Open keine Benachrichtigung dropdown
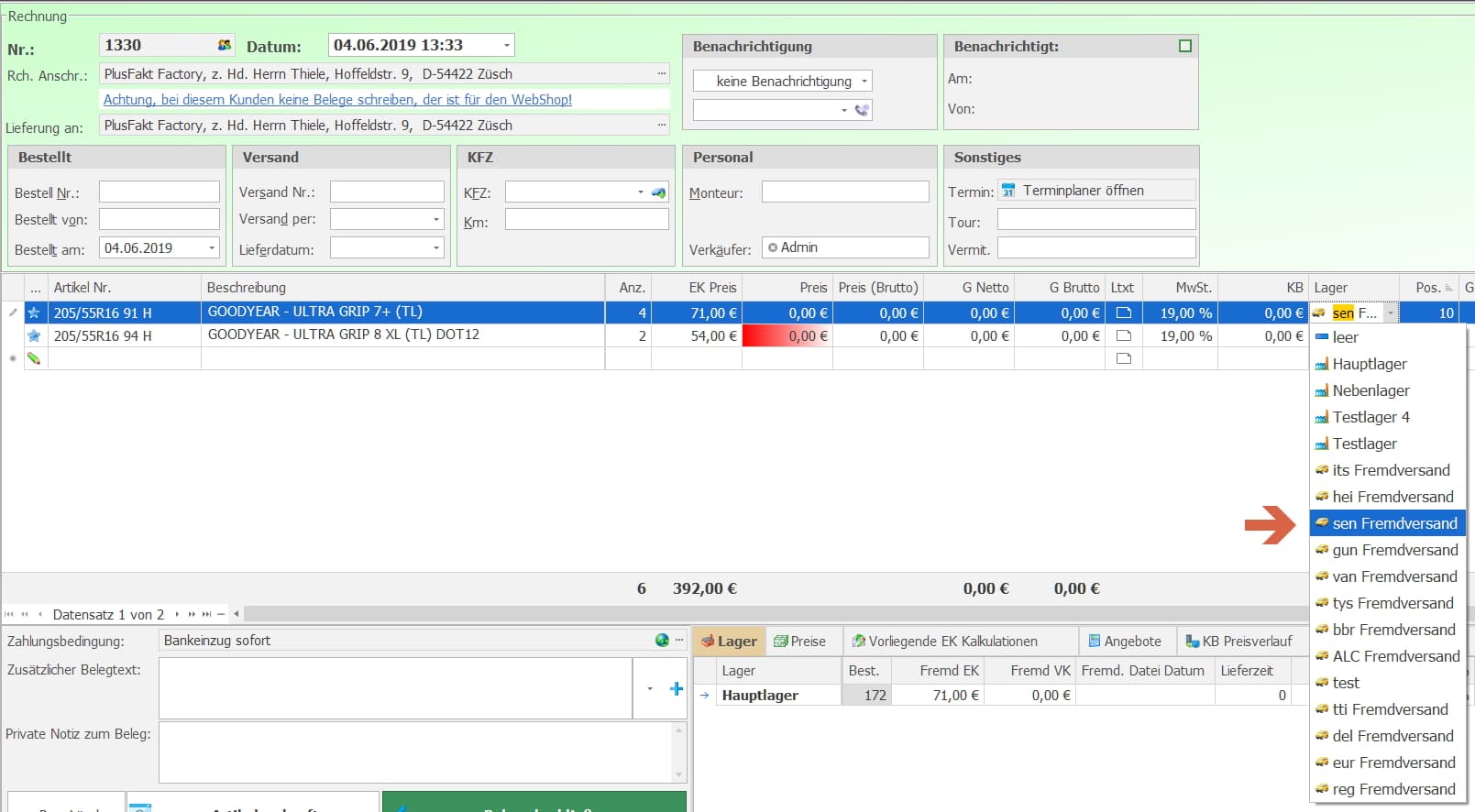Screen dimensions: 1475x812 pyautogui.click(x=864, y=82)
